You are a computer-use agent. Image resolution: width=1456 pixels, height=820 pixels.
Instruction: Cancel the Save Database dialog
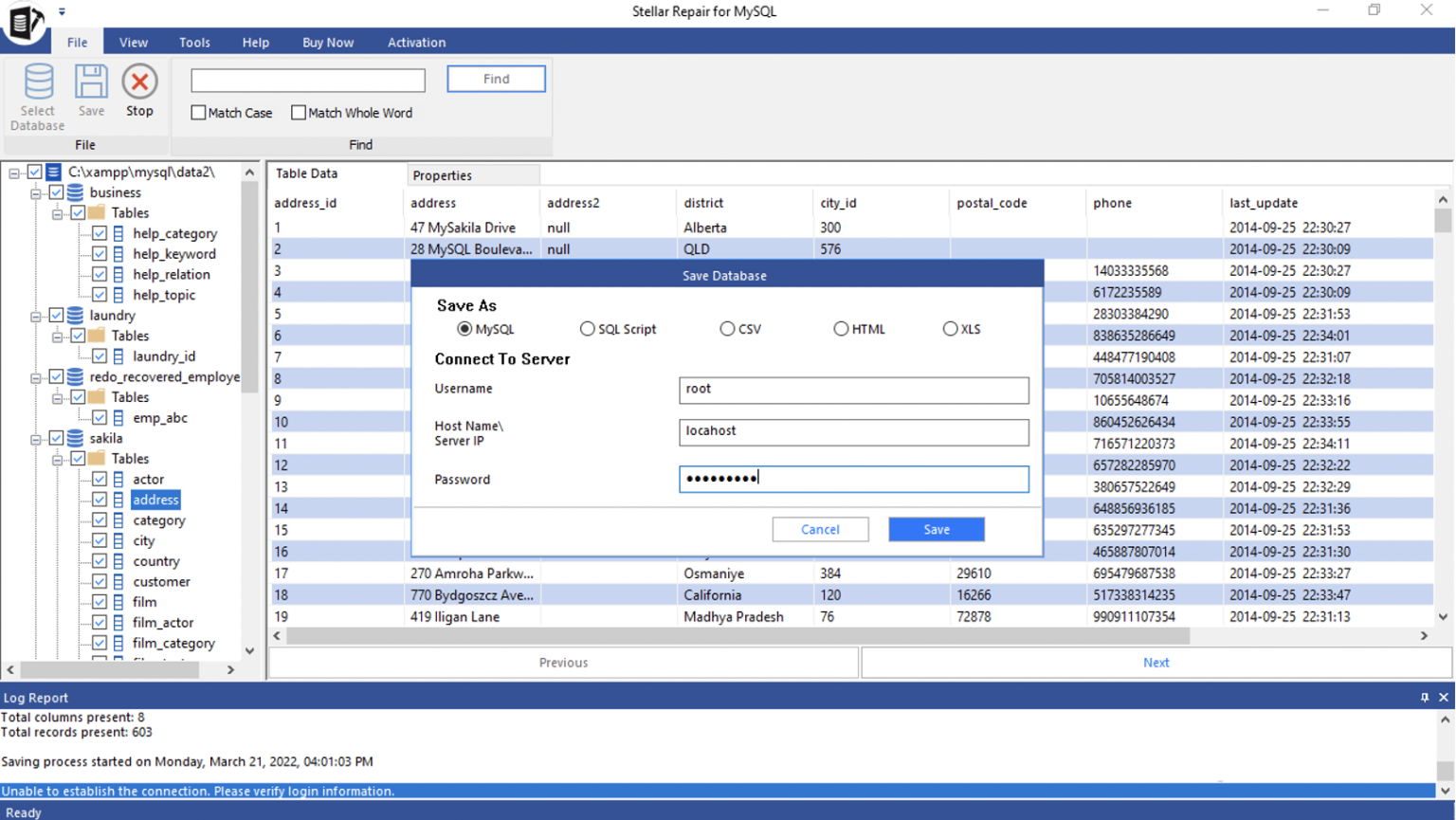(819, 529)
